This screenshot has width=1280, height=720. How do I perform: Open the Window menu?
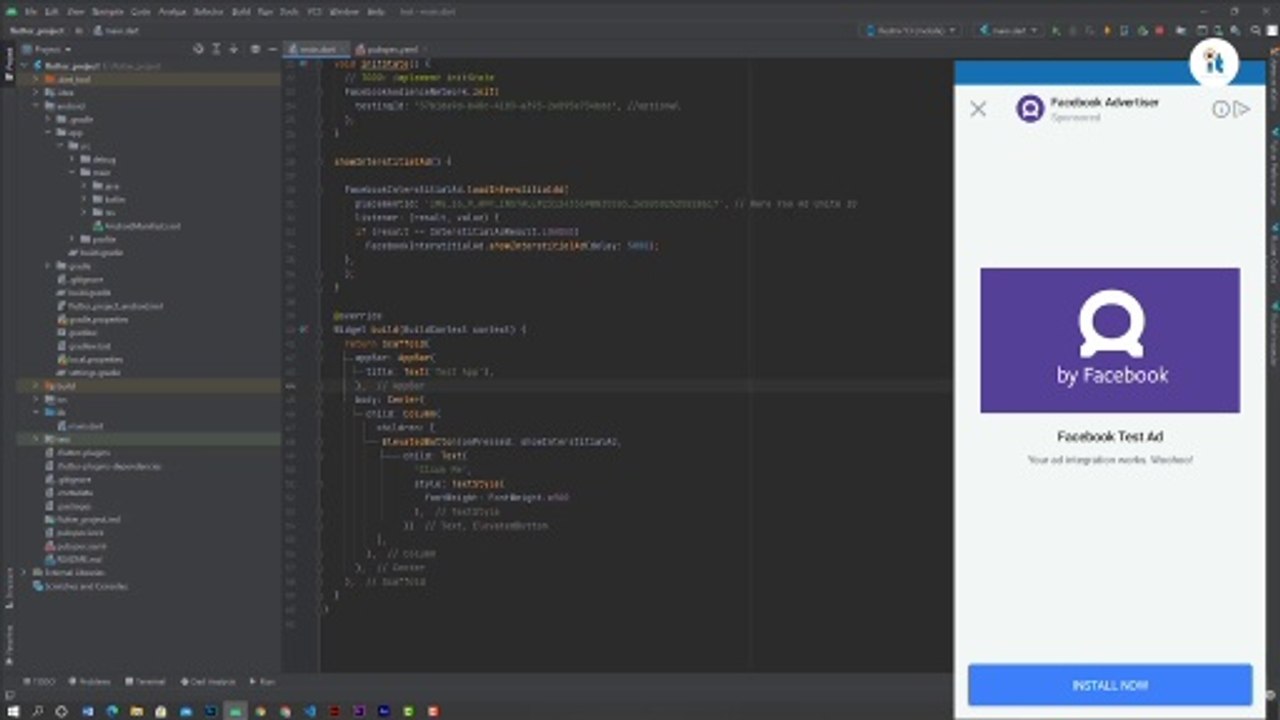344,12
